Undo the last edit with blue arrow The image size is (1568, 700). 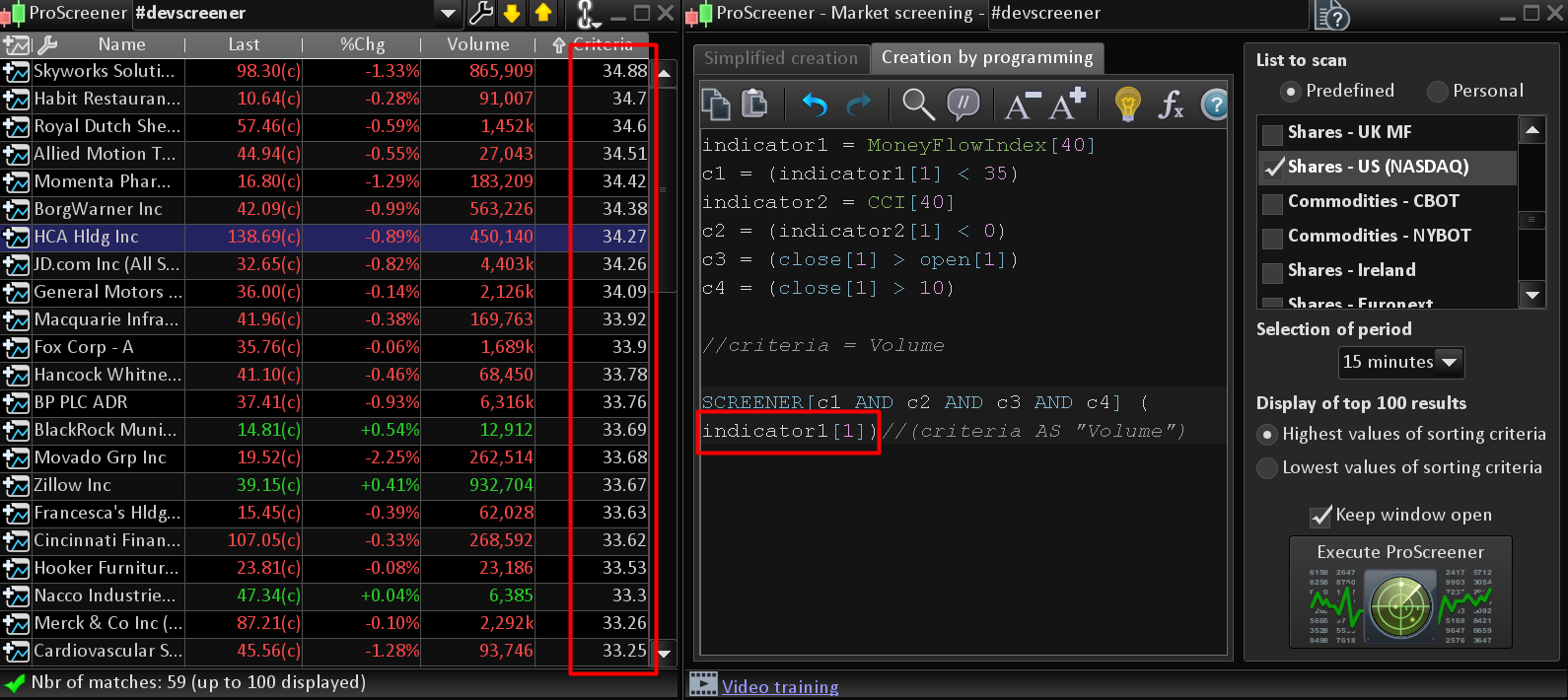tap(815, 104)
